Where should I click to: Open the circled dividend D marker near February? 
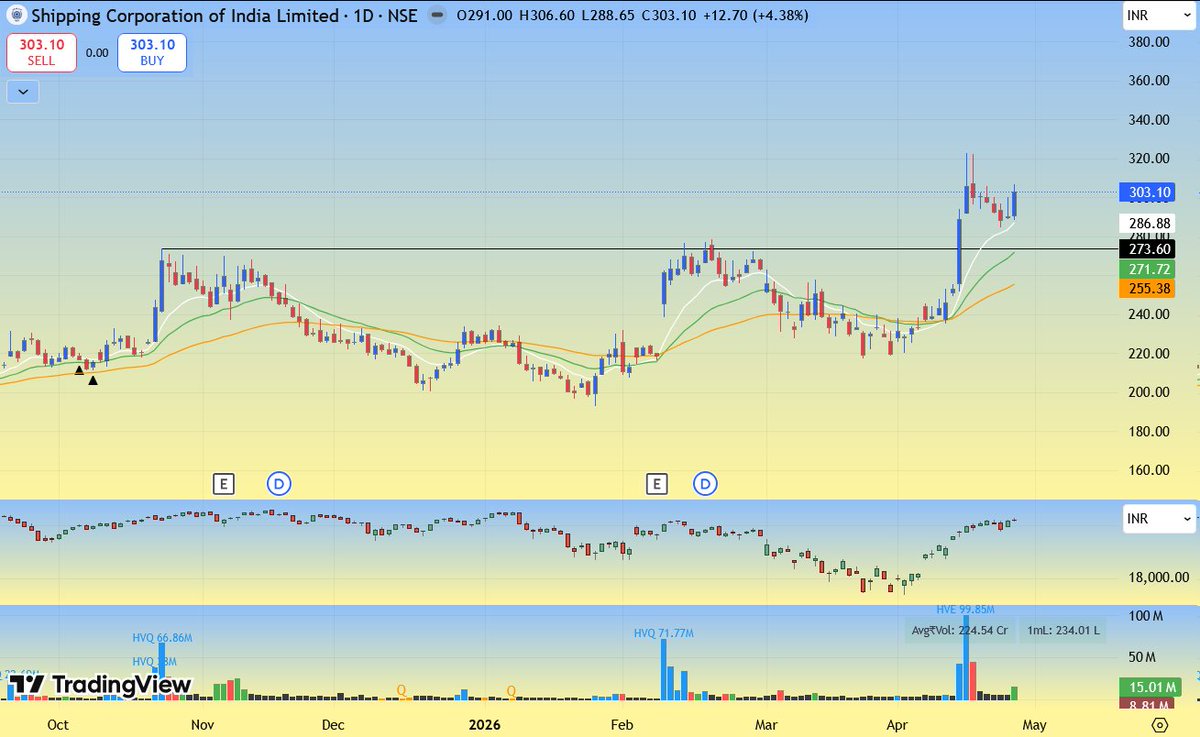707,483
